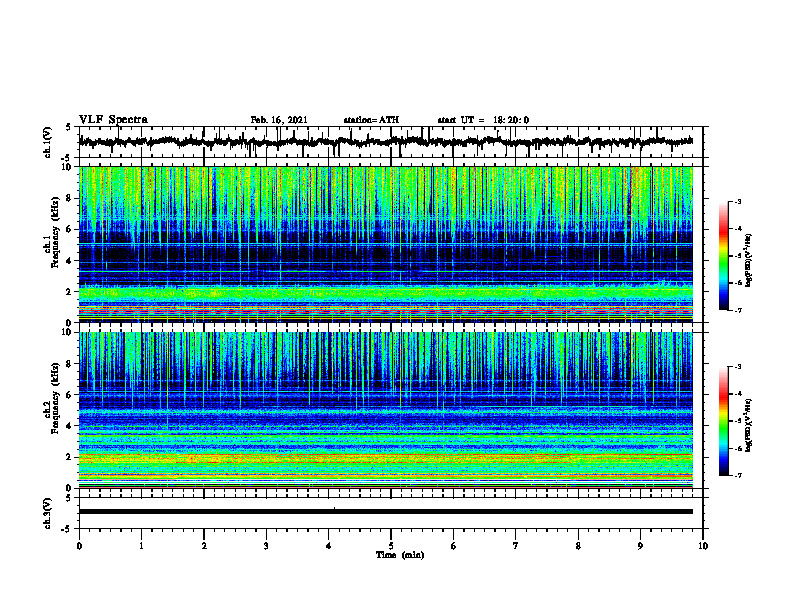Click inside the ch.1 spectrogram panel
The width and height of the screenshot is (792, 612).
click(x=386, y=244)
